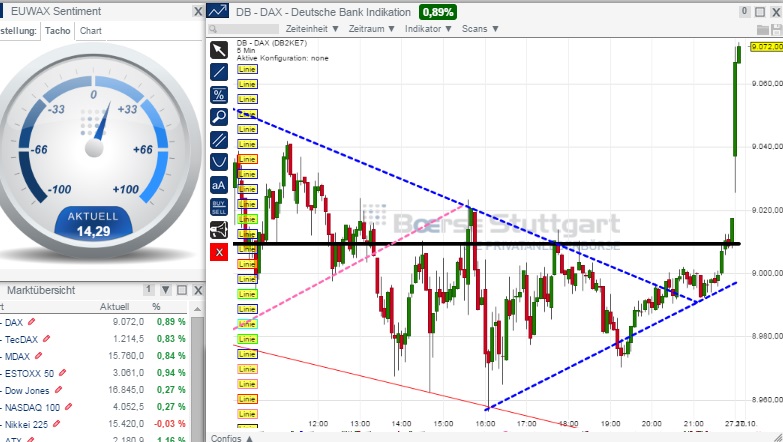The height and width of the screenshot is (442, 783).
Task: Click the pencil icon next to Nikkei 225
Action: (56, 424)
